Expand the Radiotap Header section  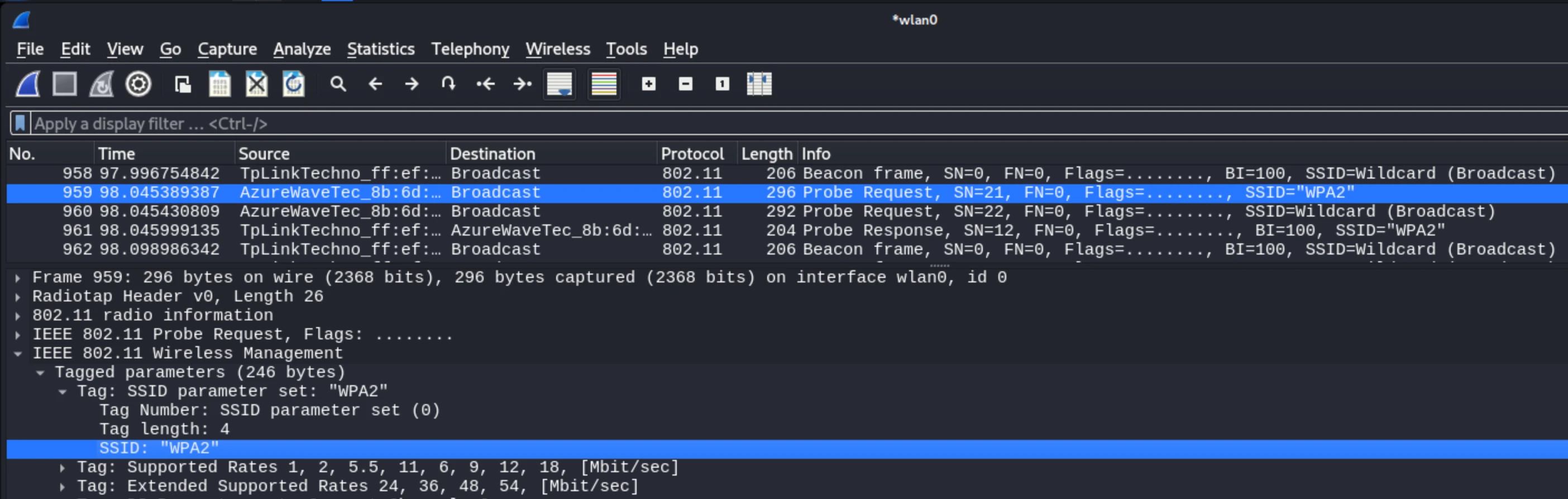[18, 297]
